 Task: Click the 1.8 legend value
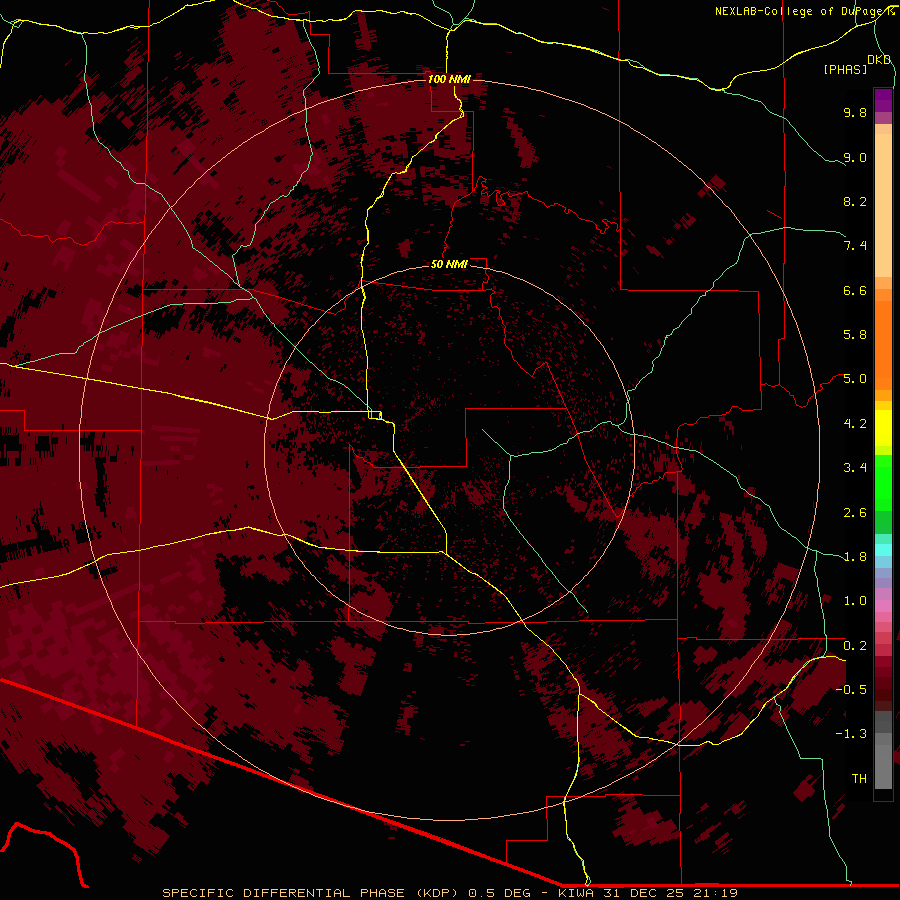tap(855, 557)
